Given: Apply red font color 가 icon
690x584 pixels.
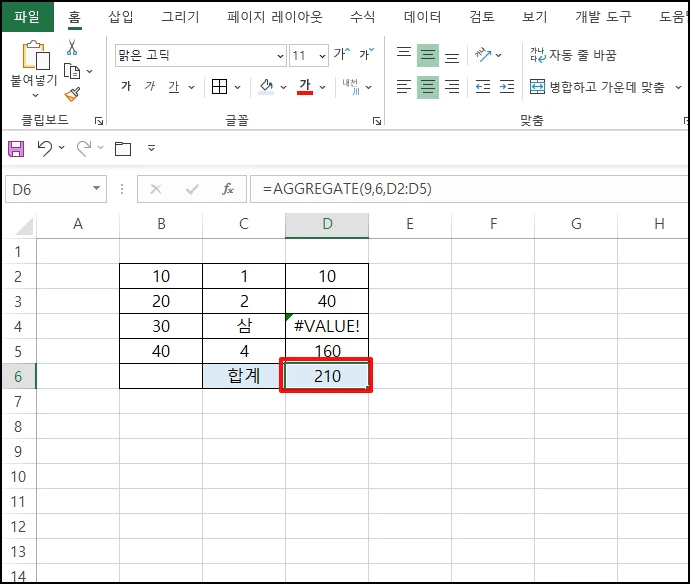Looking at the screenshot, I should pyautogui.click(x=305, y=87).
